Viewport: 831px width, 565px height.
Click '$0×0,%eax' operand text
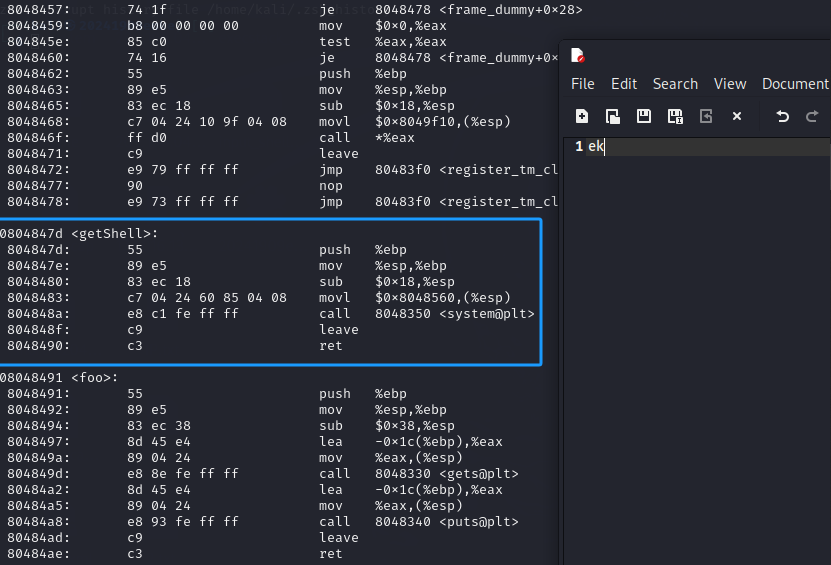coord(411,26)
